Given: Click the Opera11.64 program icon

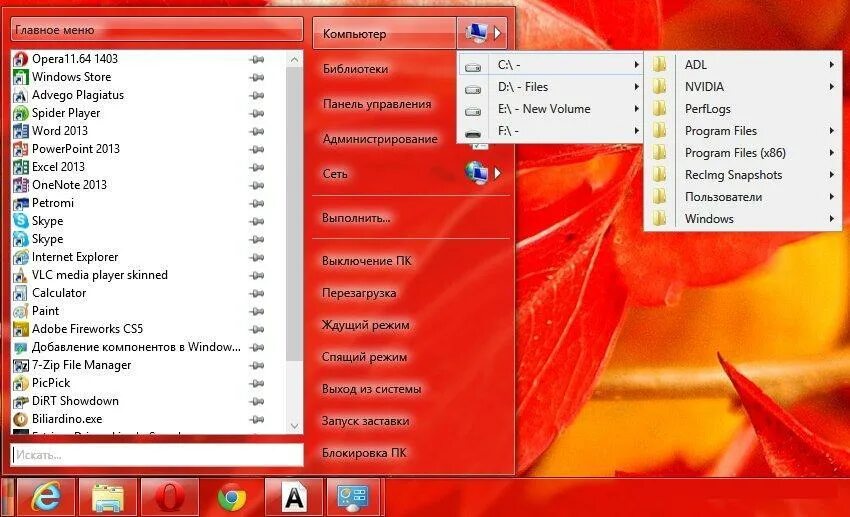Looking at the screenshot, I should pyautogui.click(x=20, y=59).
